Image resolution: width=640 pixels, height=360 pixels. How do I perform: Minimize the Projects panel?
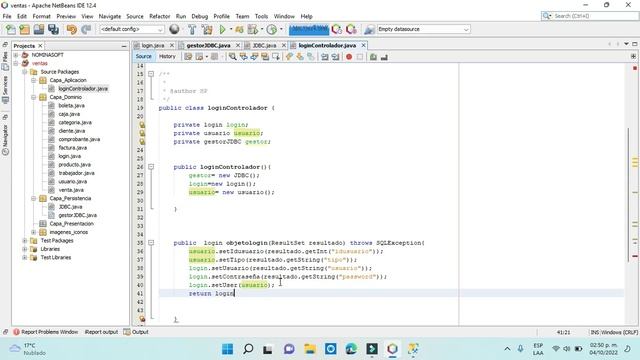(124, 46)
